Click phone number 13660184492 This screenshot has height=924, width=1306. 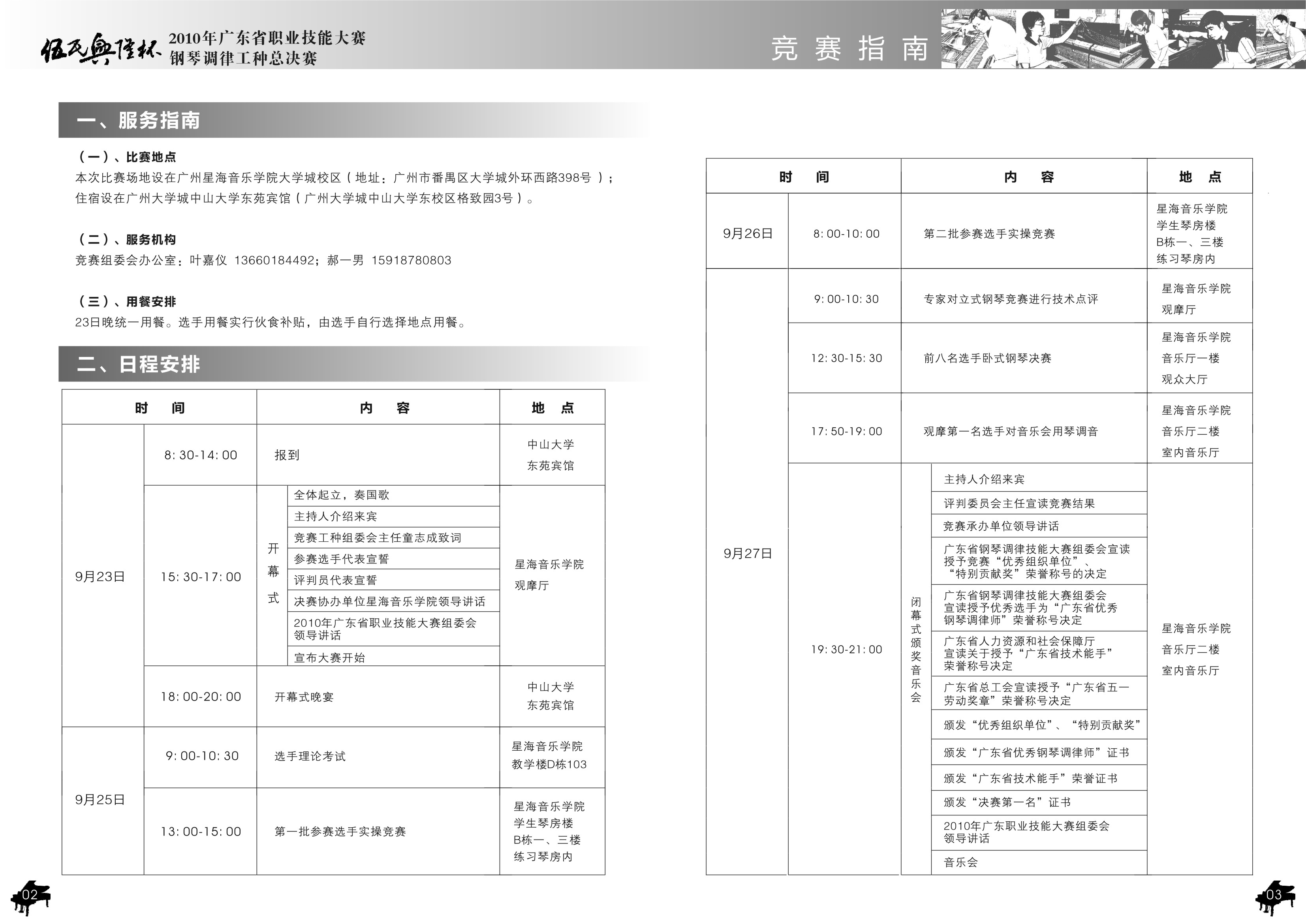click(x=274, y=261)
